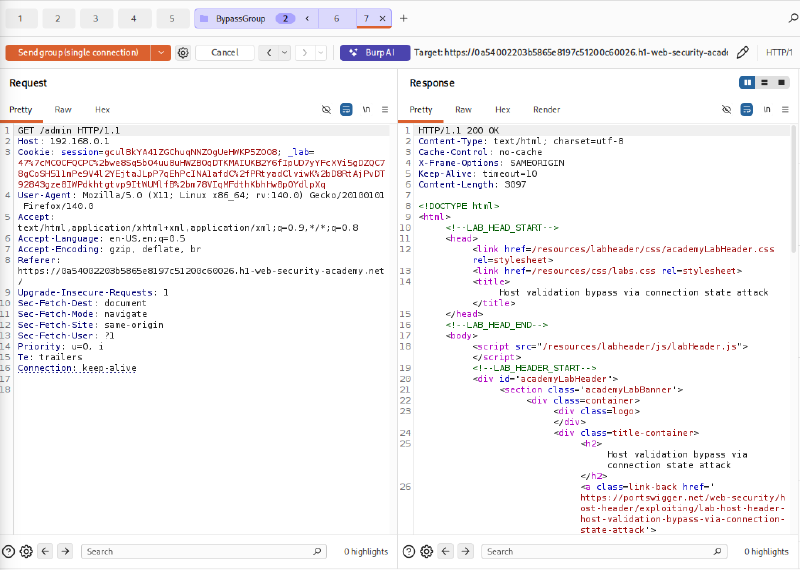Jump to next match in Response search
Image resolution: width=800 pixels, height=570 pixels.
(465, 551)
